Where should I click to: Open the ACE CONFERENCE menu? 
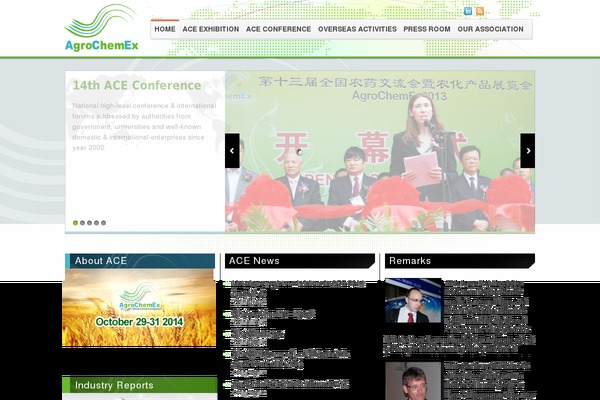click(279, 29)
